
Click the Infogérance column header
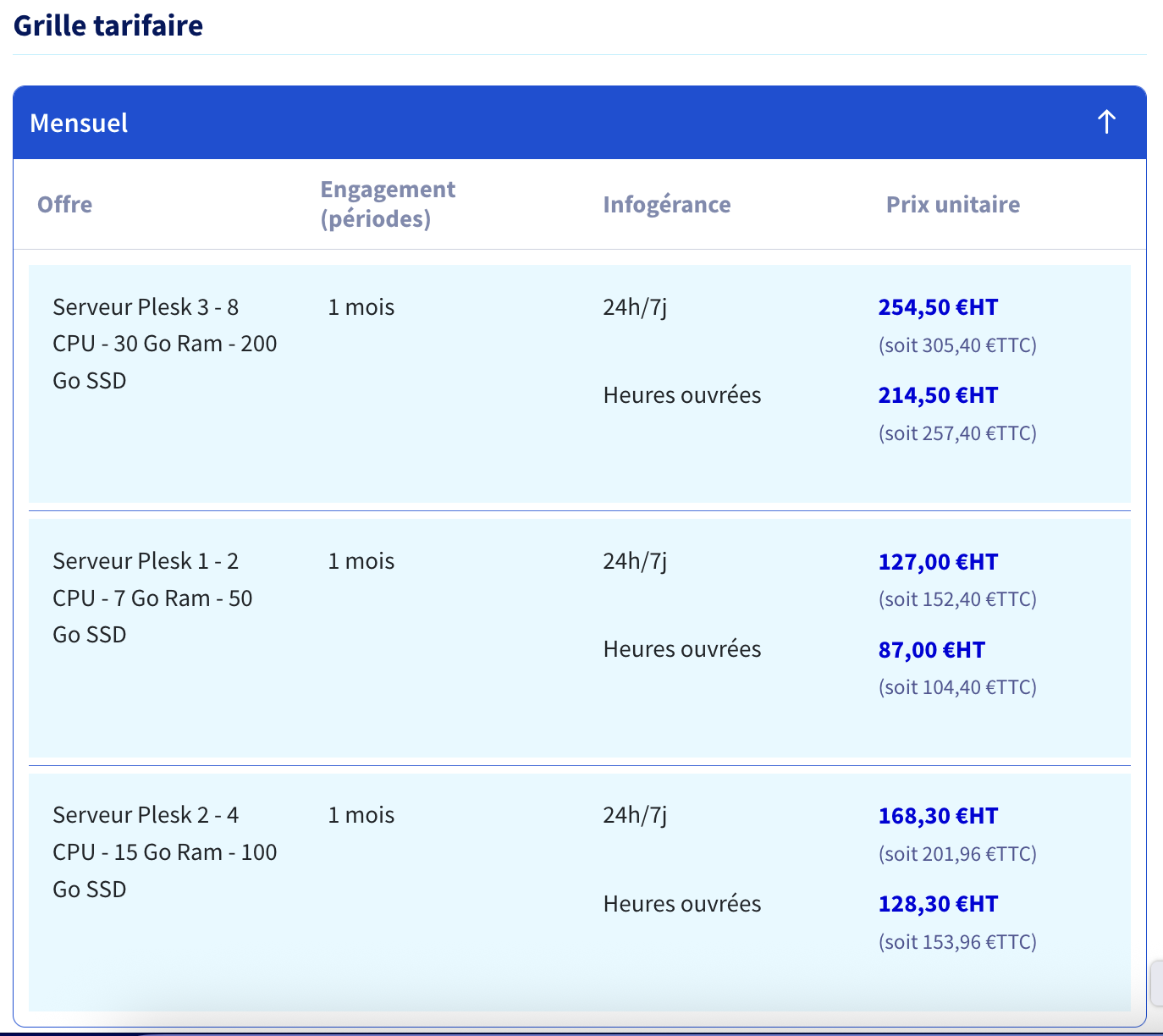coord(666,204)
